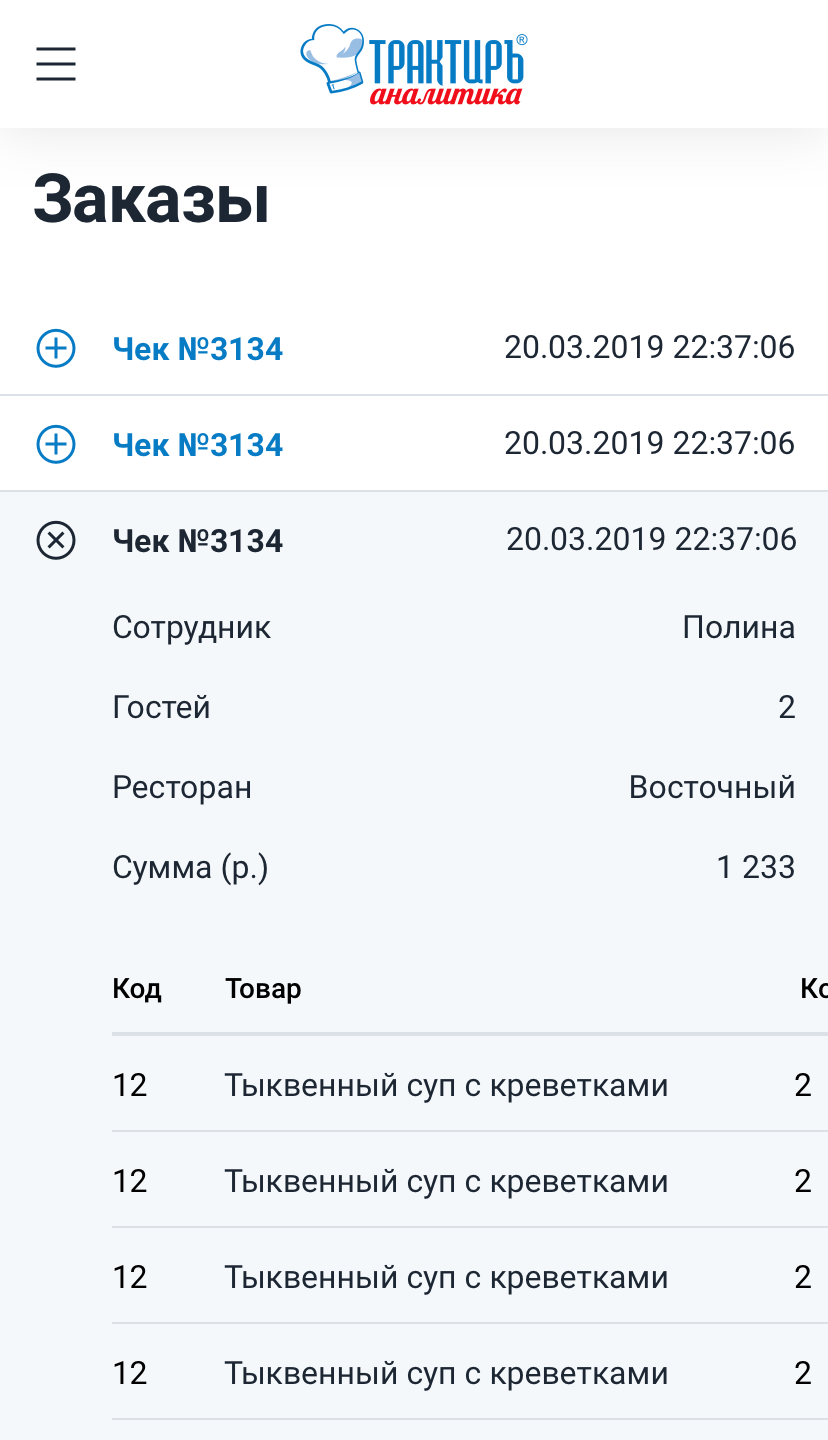
Task: Open the second blue Чек №3134 link
Action: (x=198, y=445)
